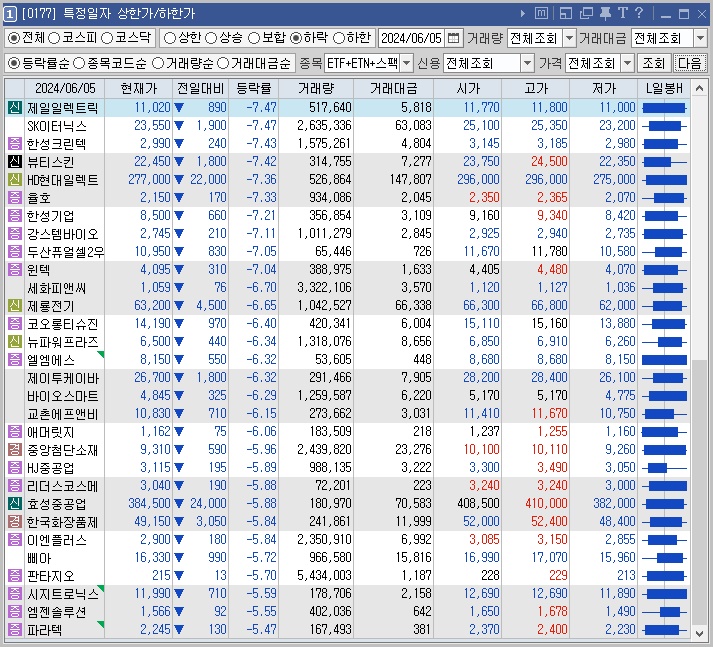Select the 빼아 stock name
Image resolution: width=713 pixels, height=647 pixels.
click(39, 558)
